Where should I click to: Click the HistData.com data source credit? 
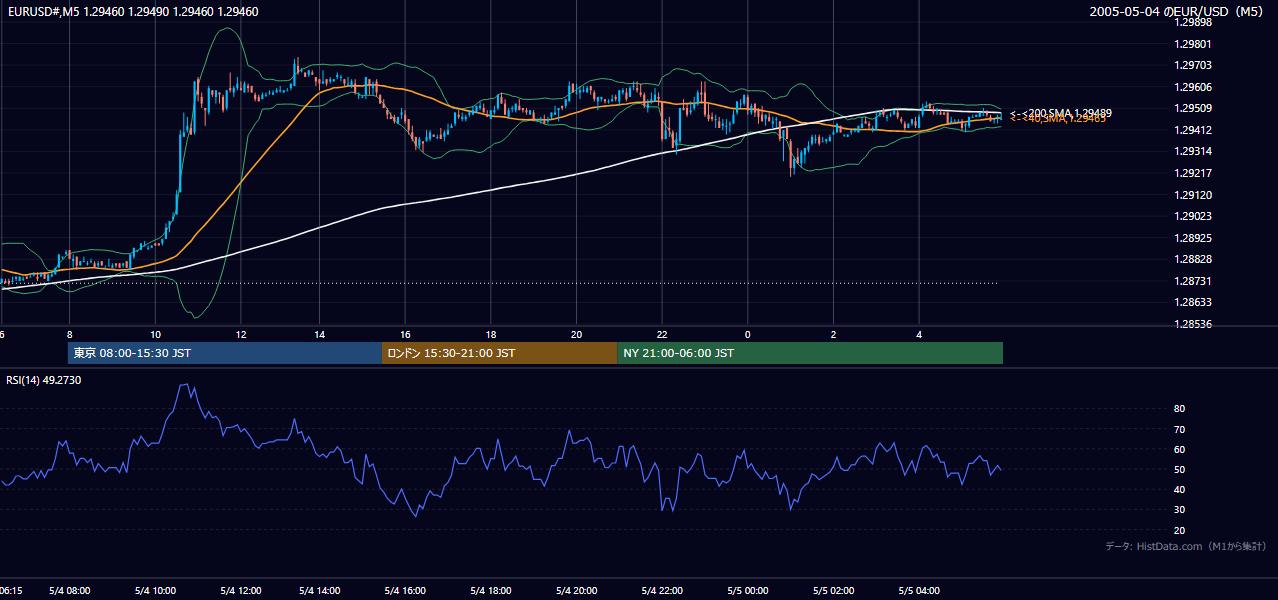pyautogui.click(x=1185, y=546)
